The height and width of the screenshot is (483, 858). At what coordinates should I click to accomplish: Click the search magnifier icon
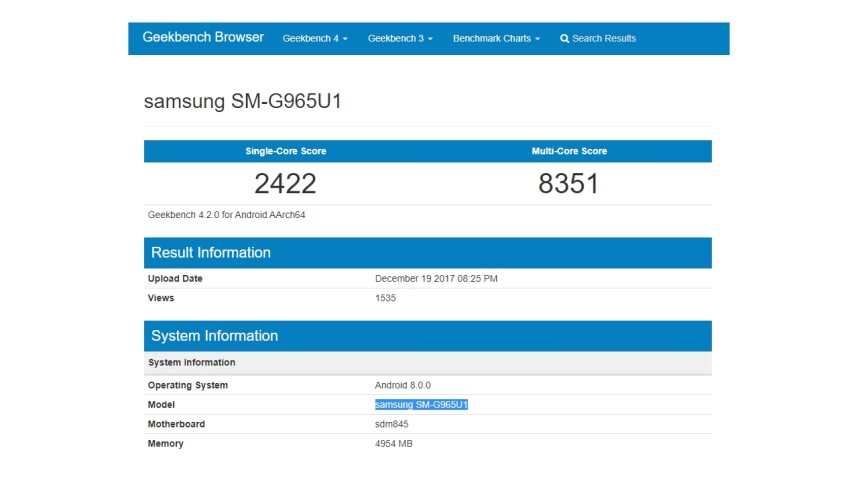pyautogui.click(x=565, y=39)
